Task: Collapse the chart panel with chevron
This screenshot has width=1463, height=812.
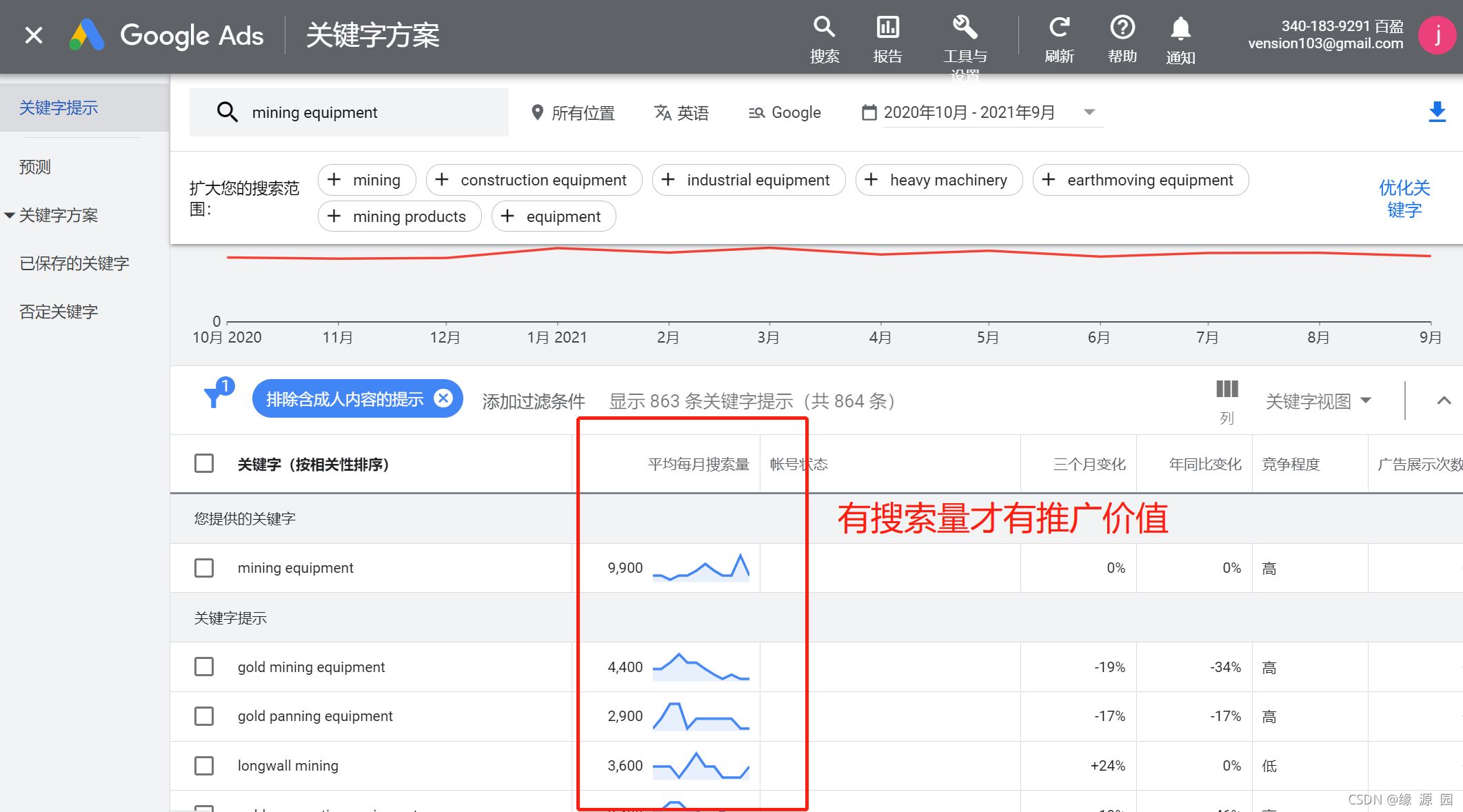Action: point(1444,401)
